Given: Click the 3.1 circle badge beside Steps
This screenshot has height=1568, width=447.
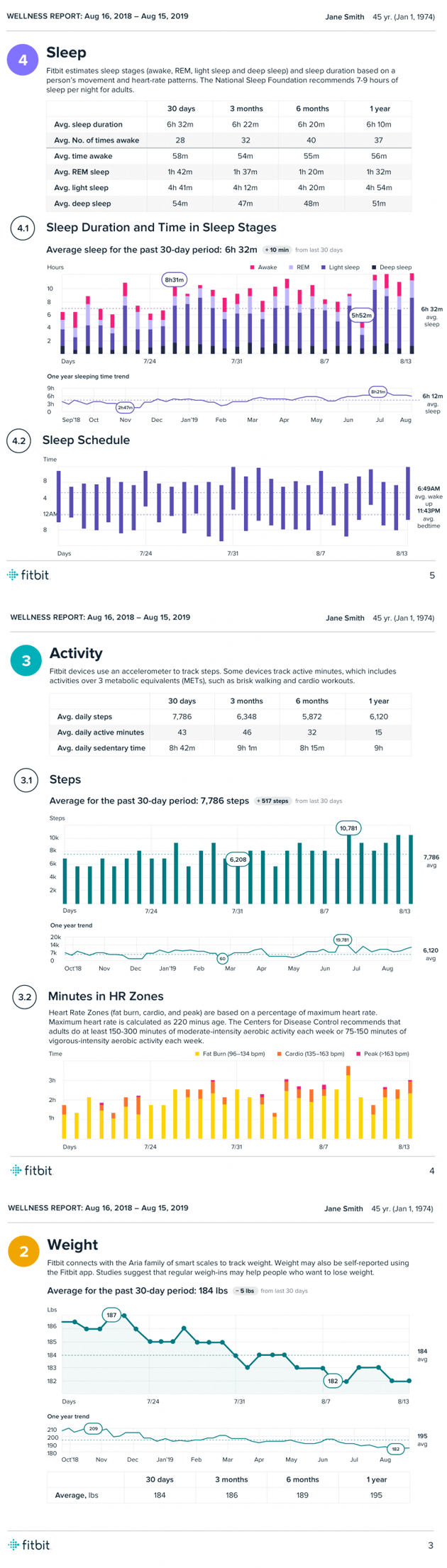Looking at the screenshot, I should pos(26,780).
